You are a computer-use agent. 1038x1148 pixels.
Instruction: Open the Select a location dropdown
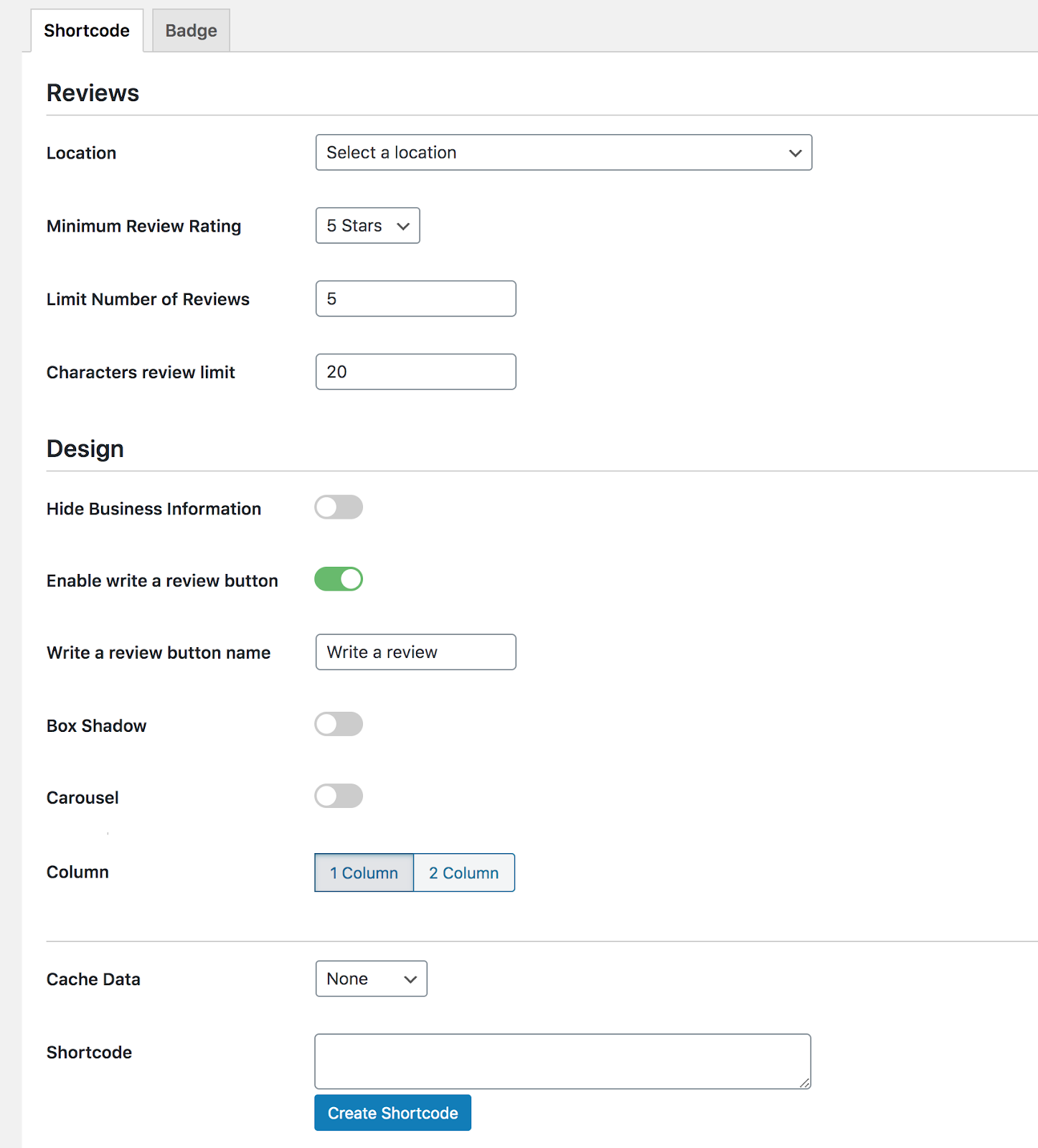(563, 153)
